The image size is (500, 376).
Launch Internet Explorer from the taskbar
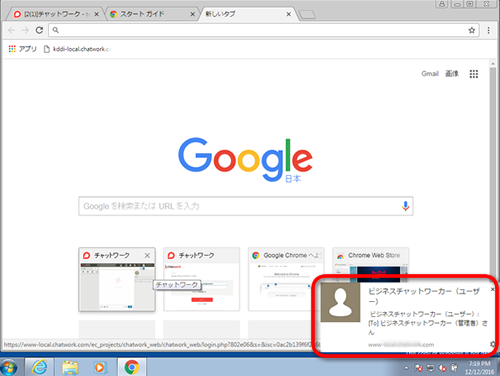click(40, 367)
